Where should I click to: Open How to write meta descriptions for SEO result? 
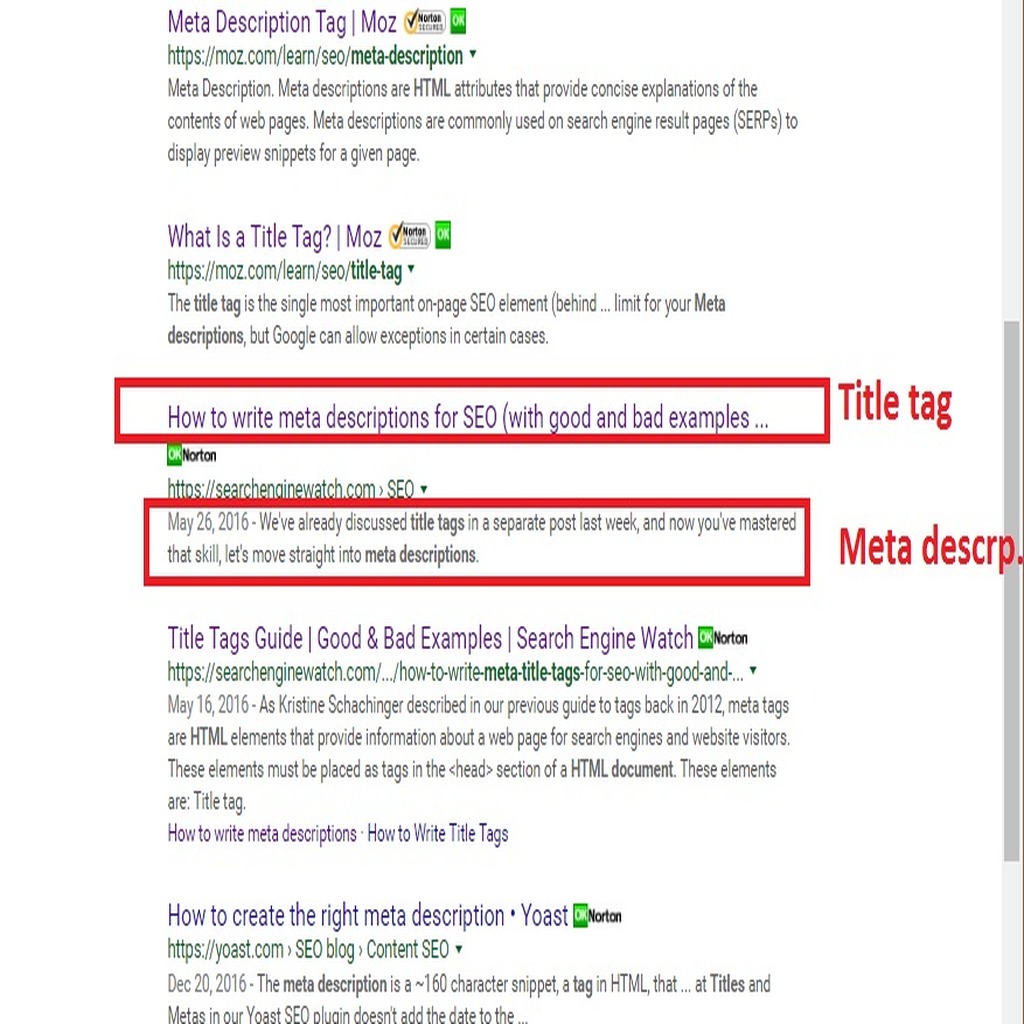(x=468, y=418)
